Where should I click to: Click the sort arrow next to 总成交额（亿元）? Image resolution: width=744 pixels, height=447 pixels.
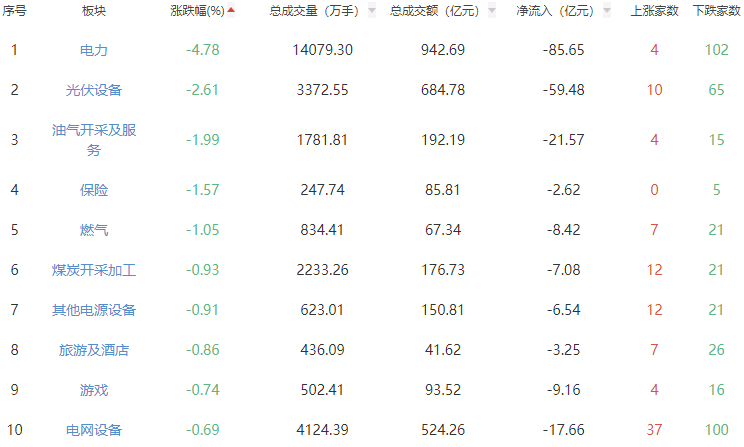[x=492, y=11]
